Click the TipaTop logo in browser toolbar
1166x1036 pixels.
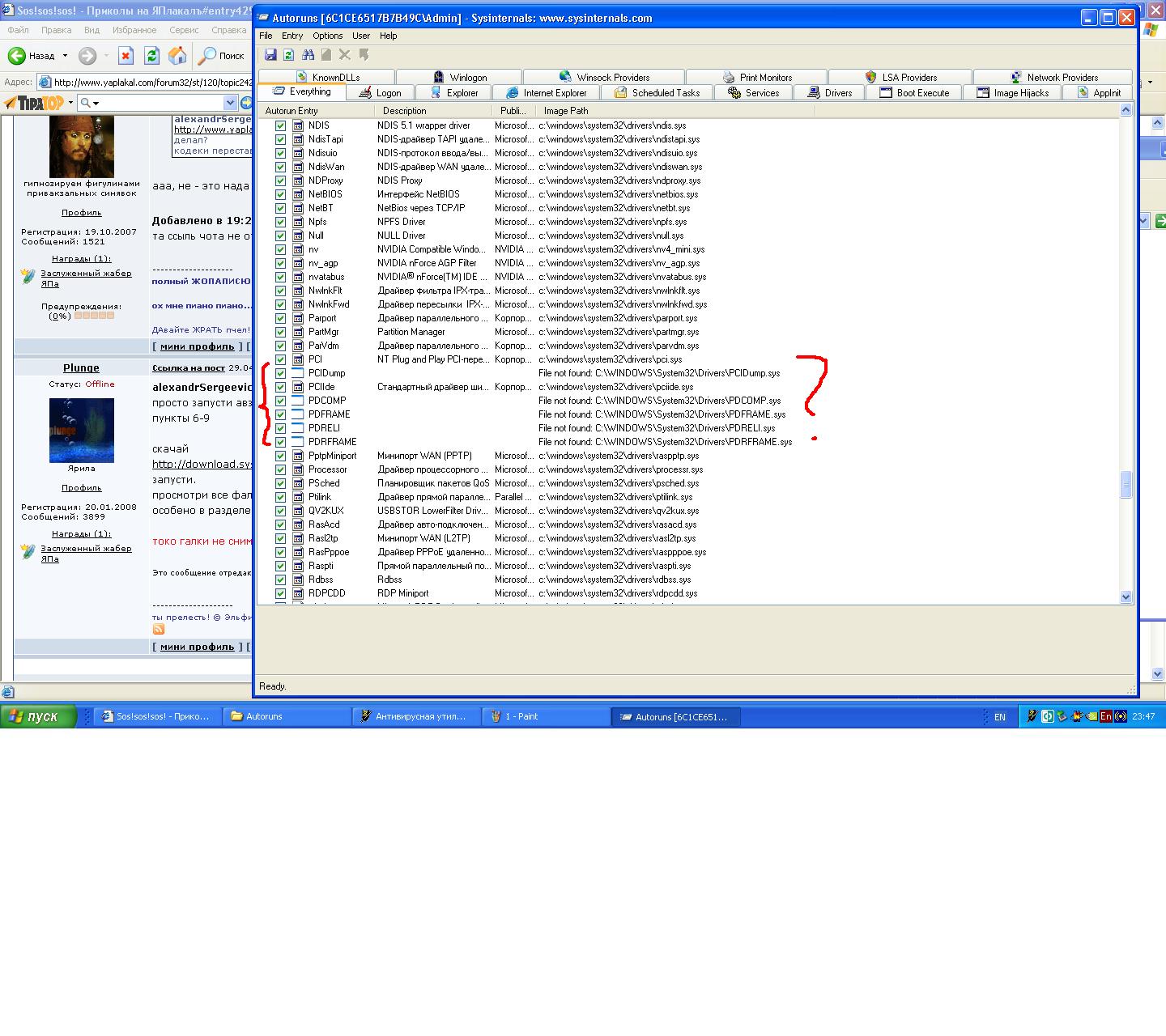tap(34, 103)
